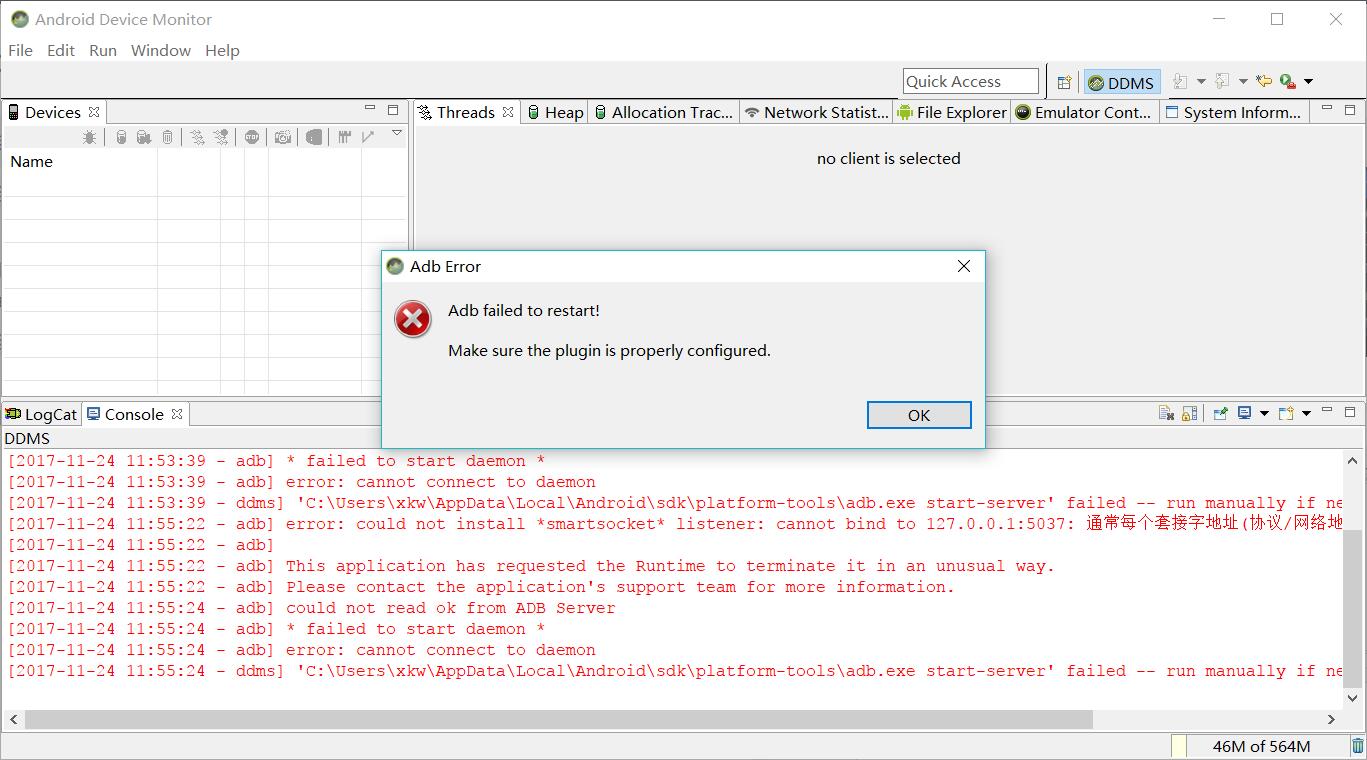Open the Run menu
Image resolution: width=1367 pixels, height=760 pixels.
[x=103, y=50]
